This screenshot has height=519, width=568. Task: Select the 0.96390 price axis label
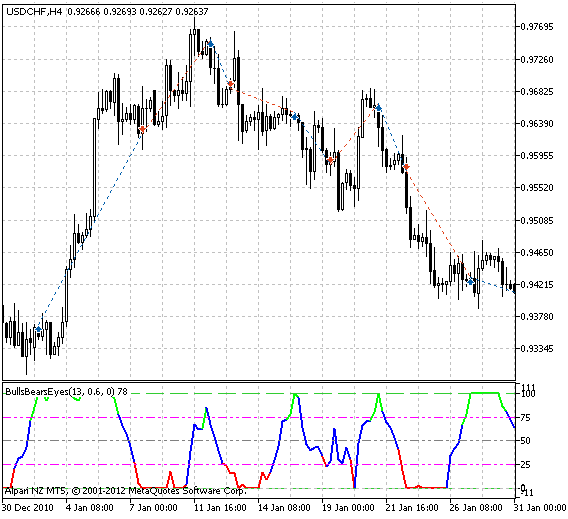tap(537, 124)
